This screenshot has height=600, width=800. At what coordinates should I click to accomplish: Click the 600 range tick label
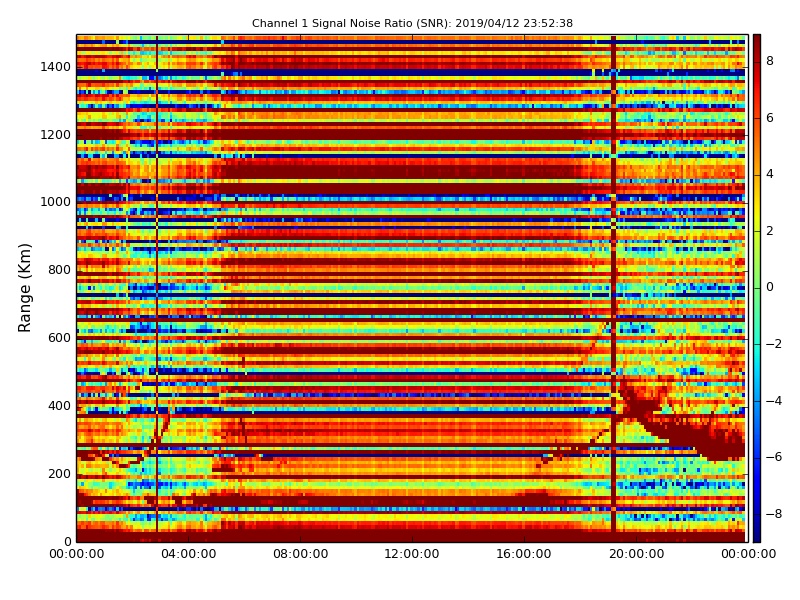coord(59,338)
